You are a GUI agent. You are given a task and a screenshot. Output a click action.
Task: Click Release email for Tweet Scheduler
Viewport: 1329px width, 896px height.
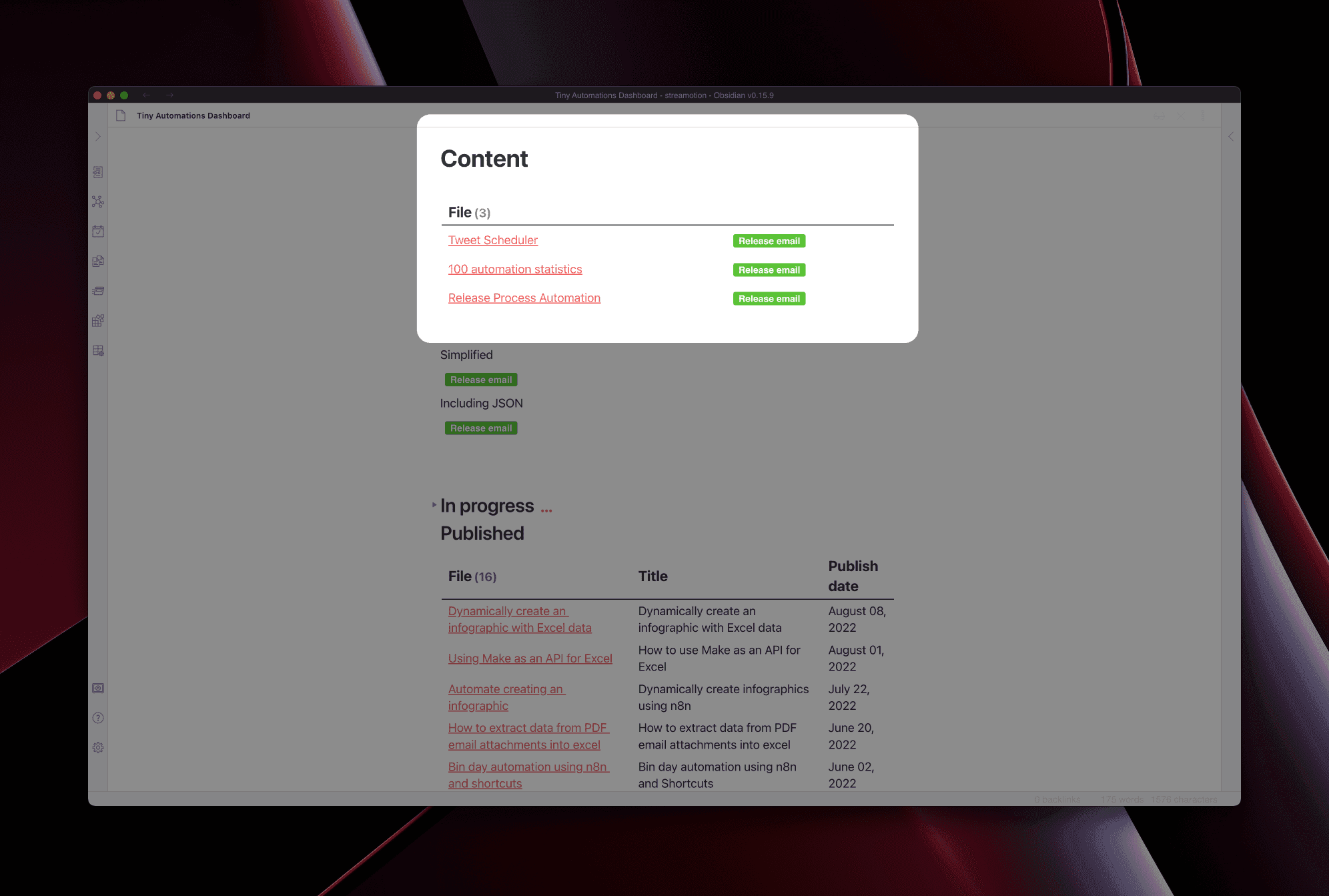point(768,240)
